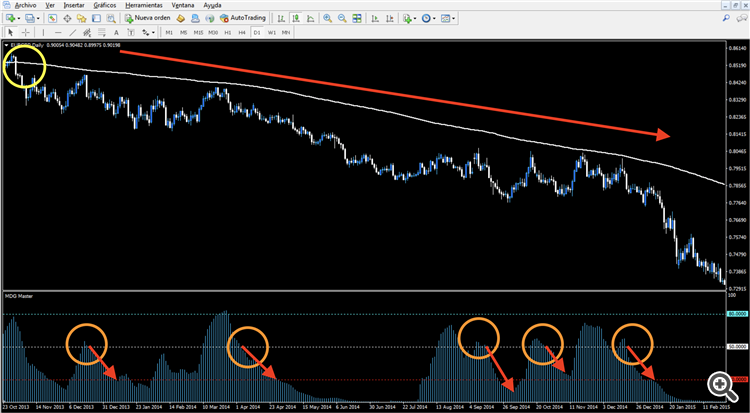Toggle Auto Scroll to the latest bar
The width and height of the screenshot is (750, 413).
click(x=375, y=18)
